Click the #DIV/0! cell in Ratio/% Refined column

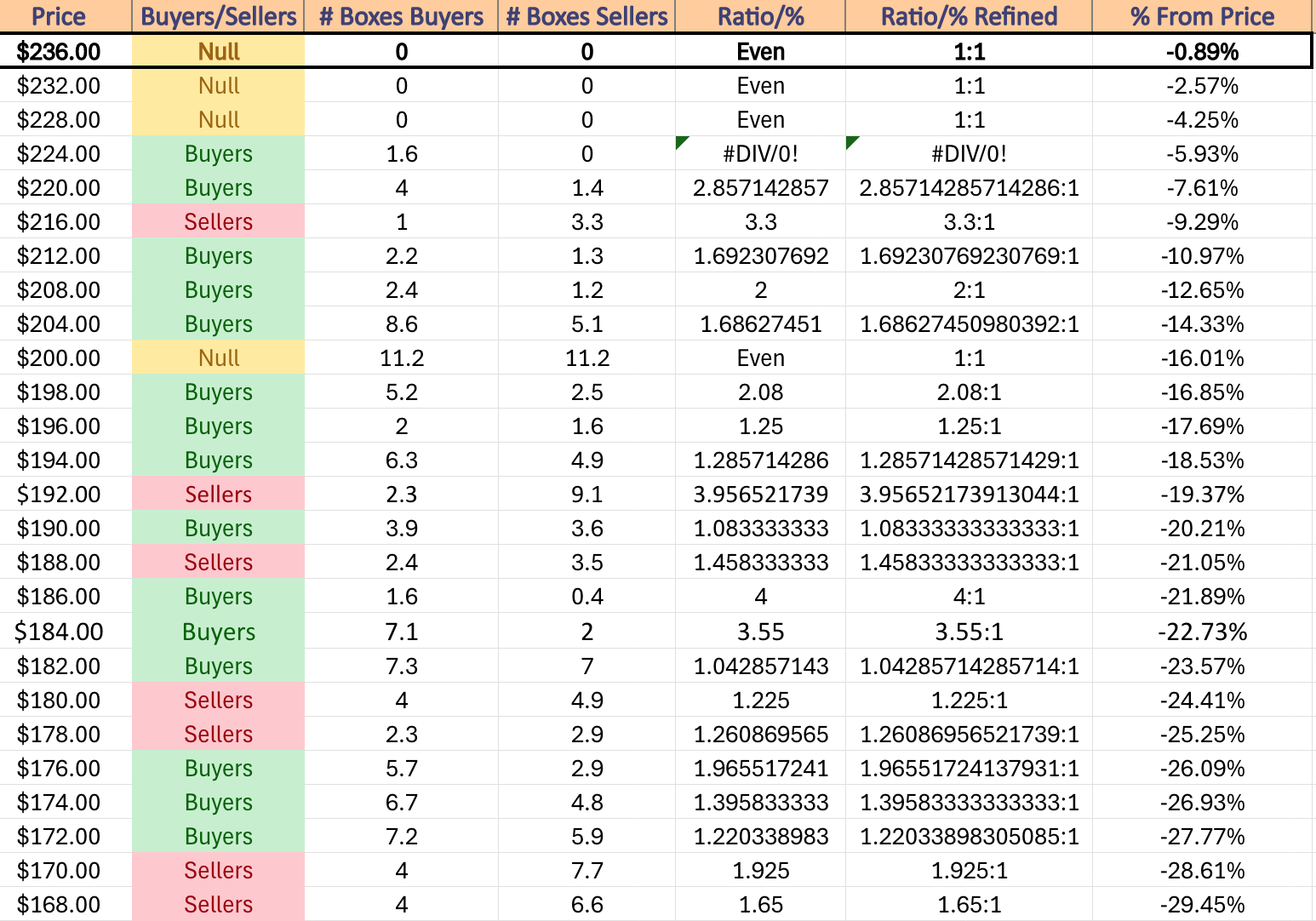click(969, 153)
